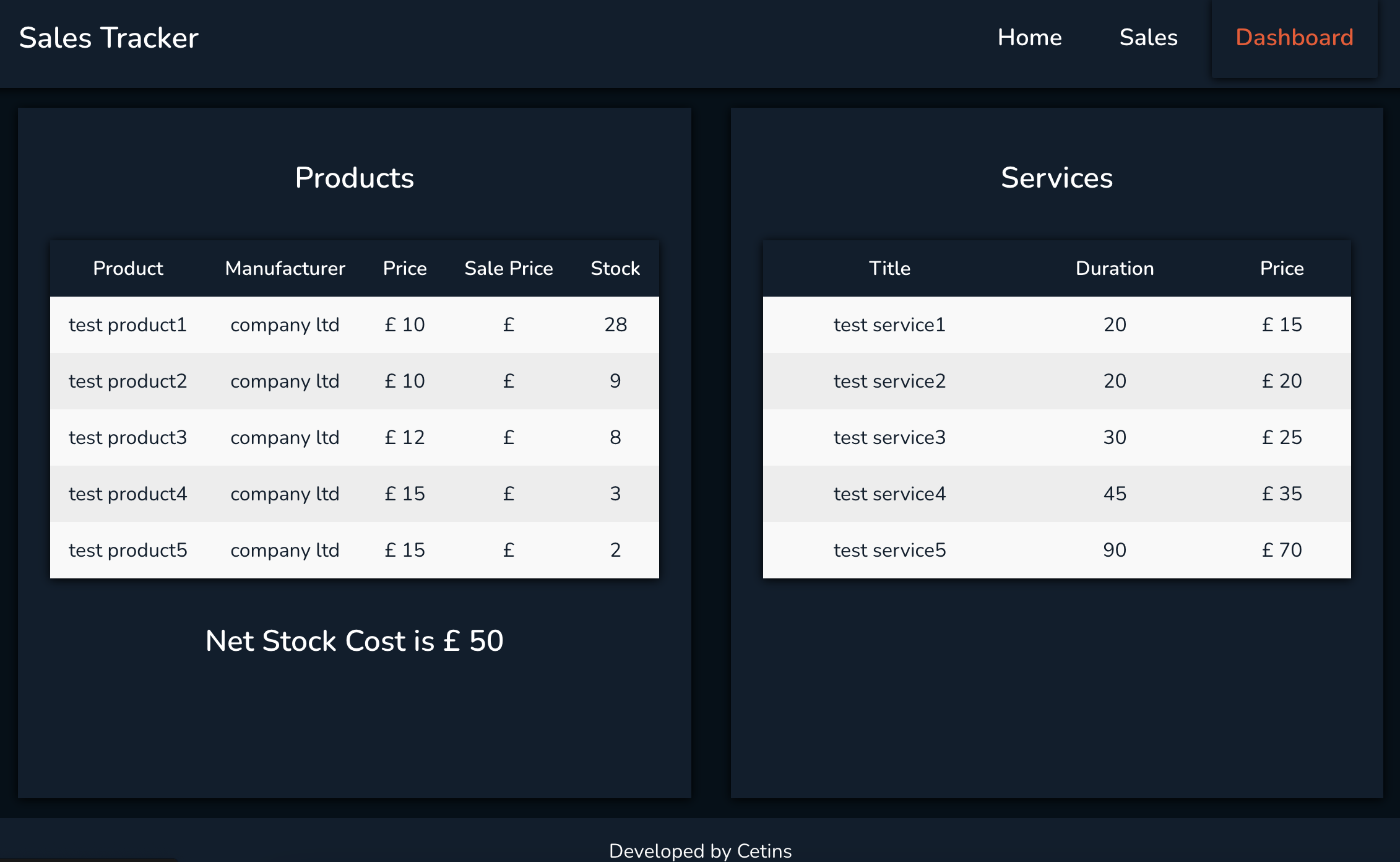This screenshot has width=1400, height=862.
Task: Open the Sales navigation item
Action: [1148, 38]
